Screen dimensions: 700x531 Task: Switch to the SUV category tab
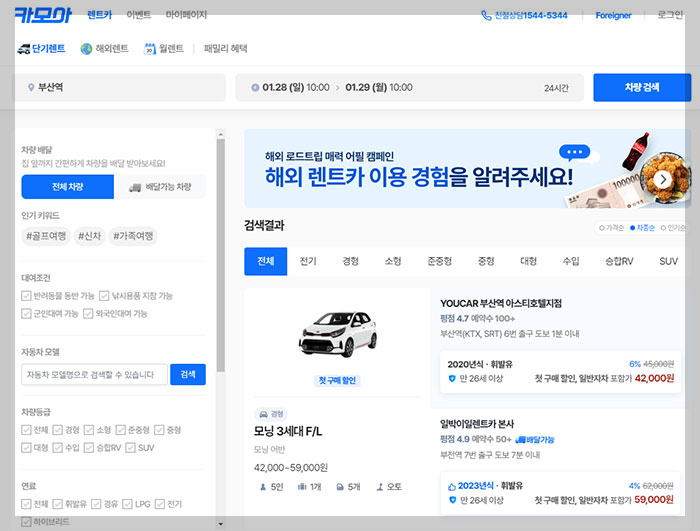click(668, 261)
